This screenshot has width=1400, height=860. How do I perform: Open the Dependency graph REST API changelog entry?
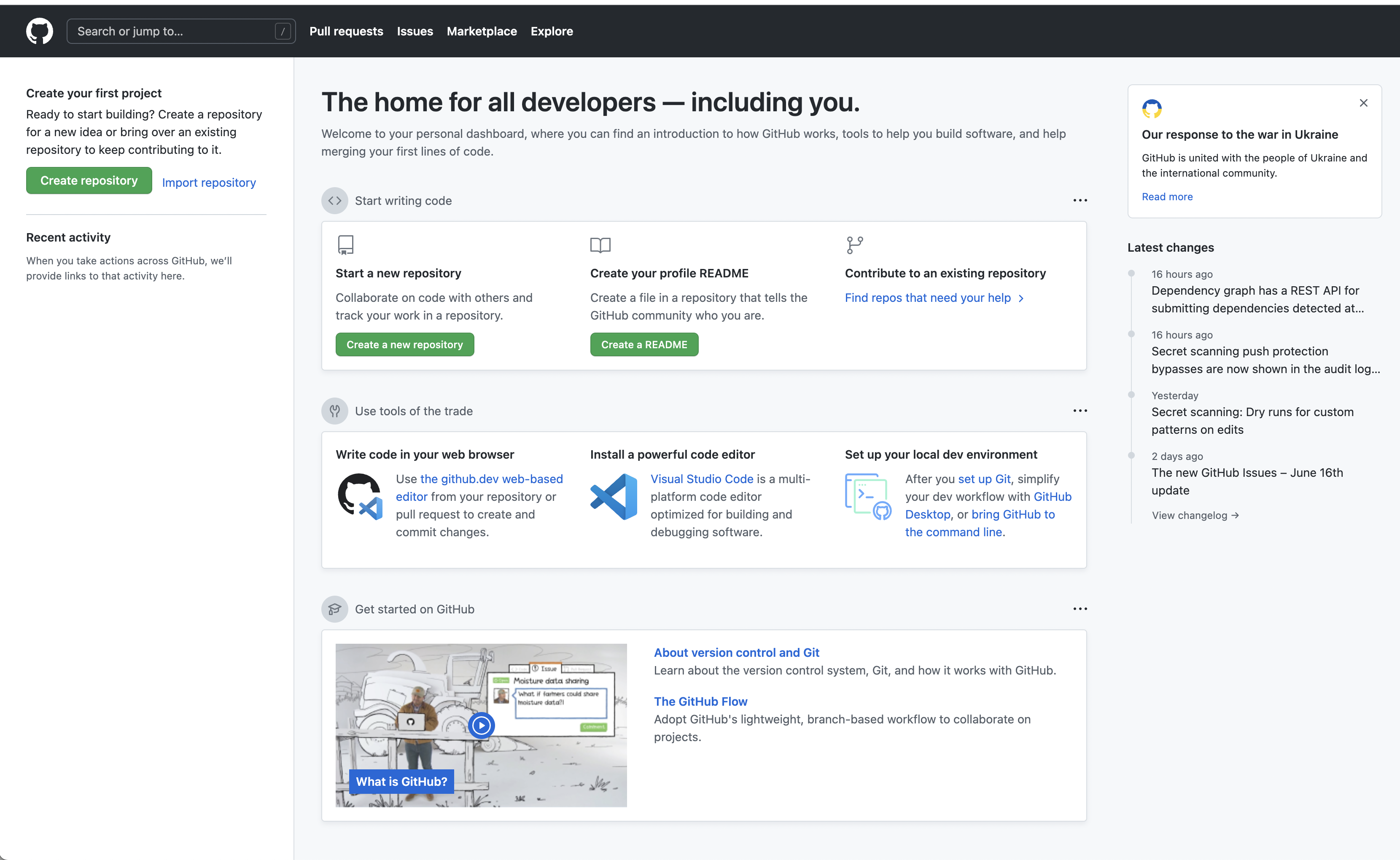coord(1257,299)
